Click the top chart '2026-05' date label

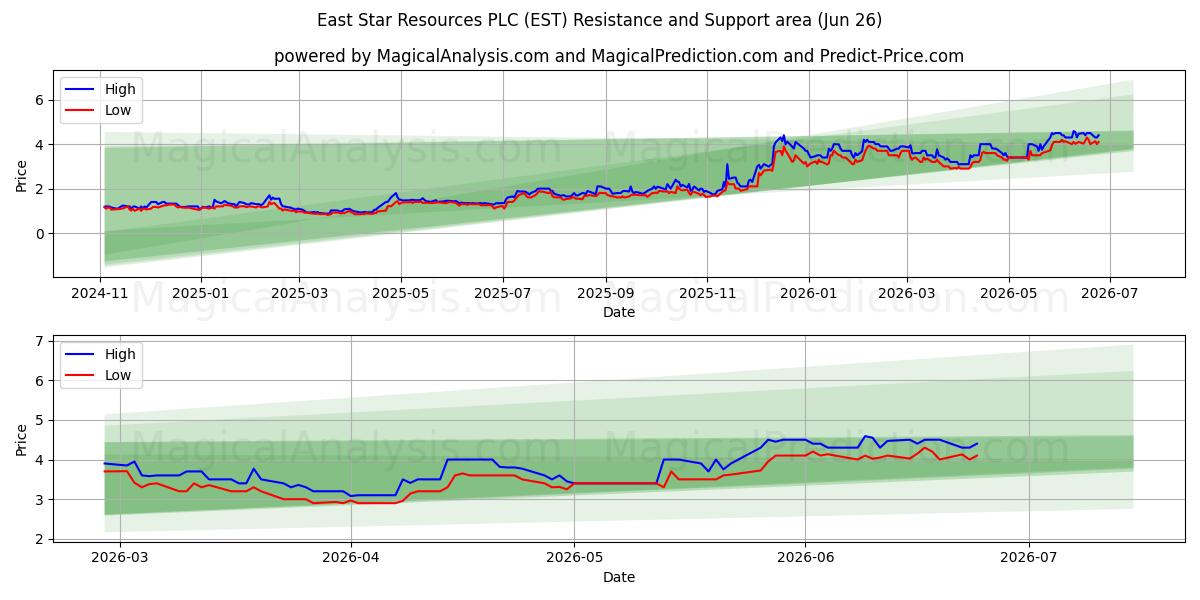pos(1008,293)
